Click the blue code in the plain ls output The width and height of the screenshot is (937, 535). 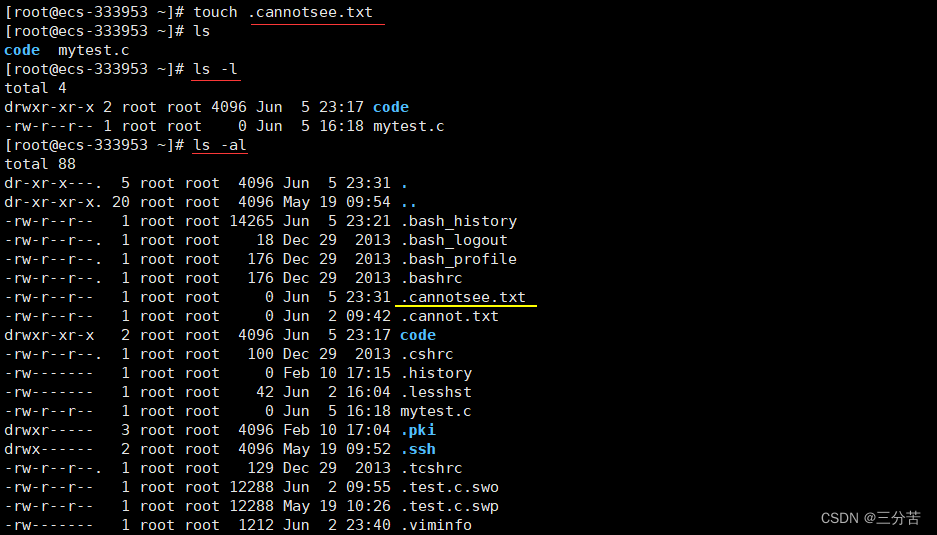(22, 50)
